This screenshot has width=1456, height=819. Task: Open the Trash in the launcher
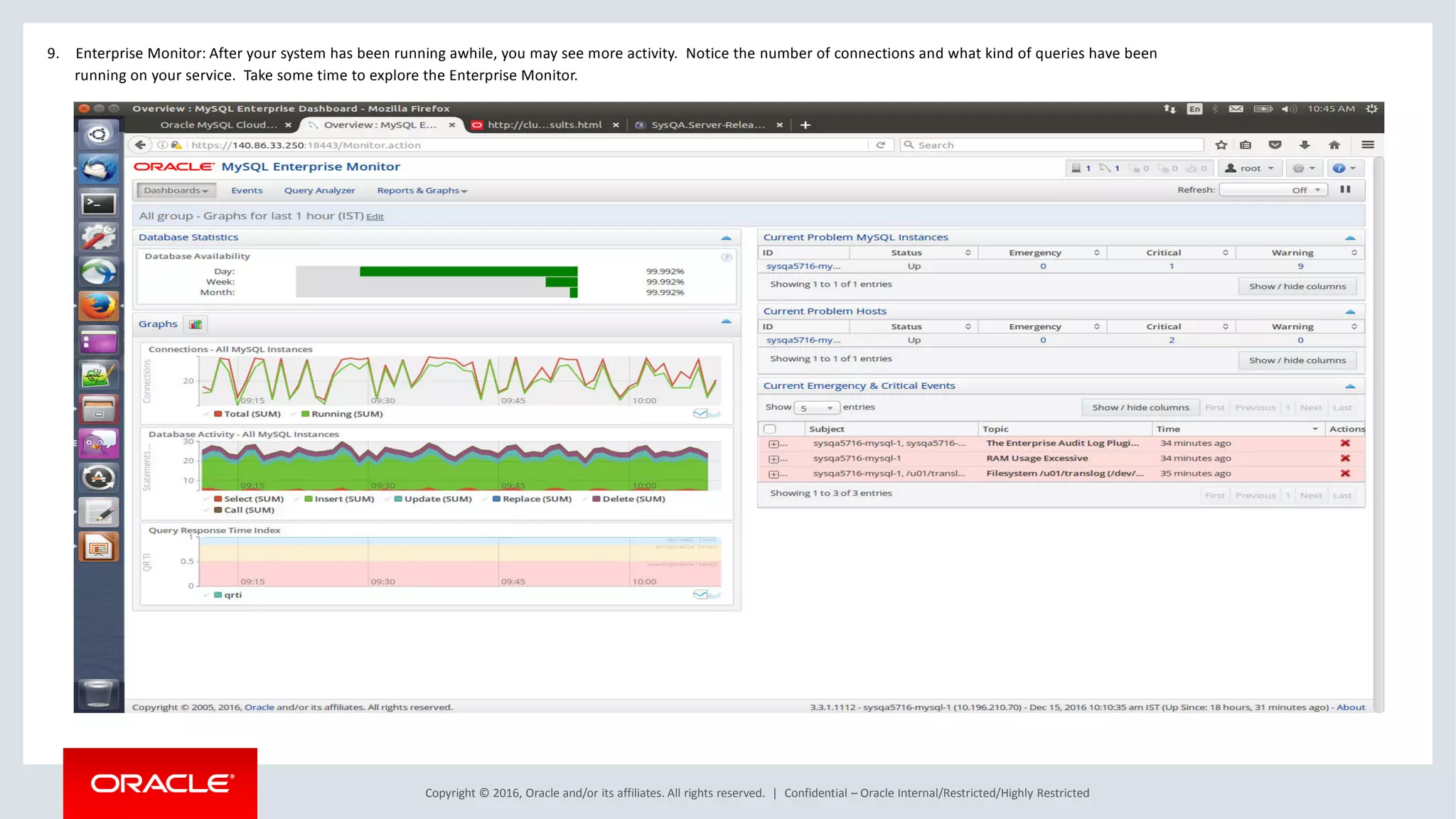[99, 693]
